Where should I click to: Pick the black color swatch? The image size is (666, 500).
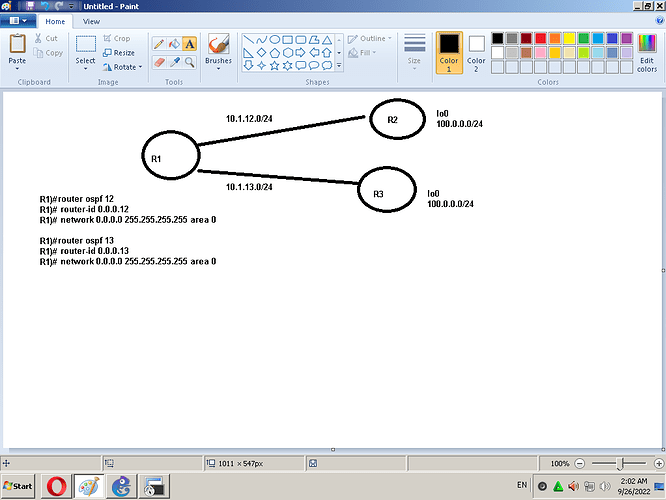(497, 38)
